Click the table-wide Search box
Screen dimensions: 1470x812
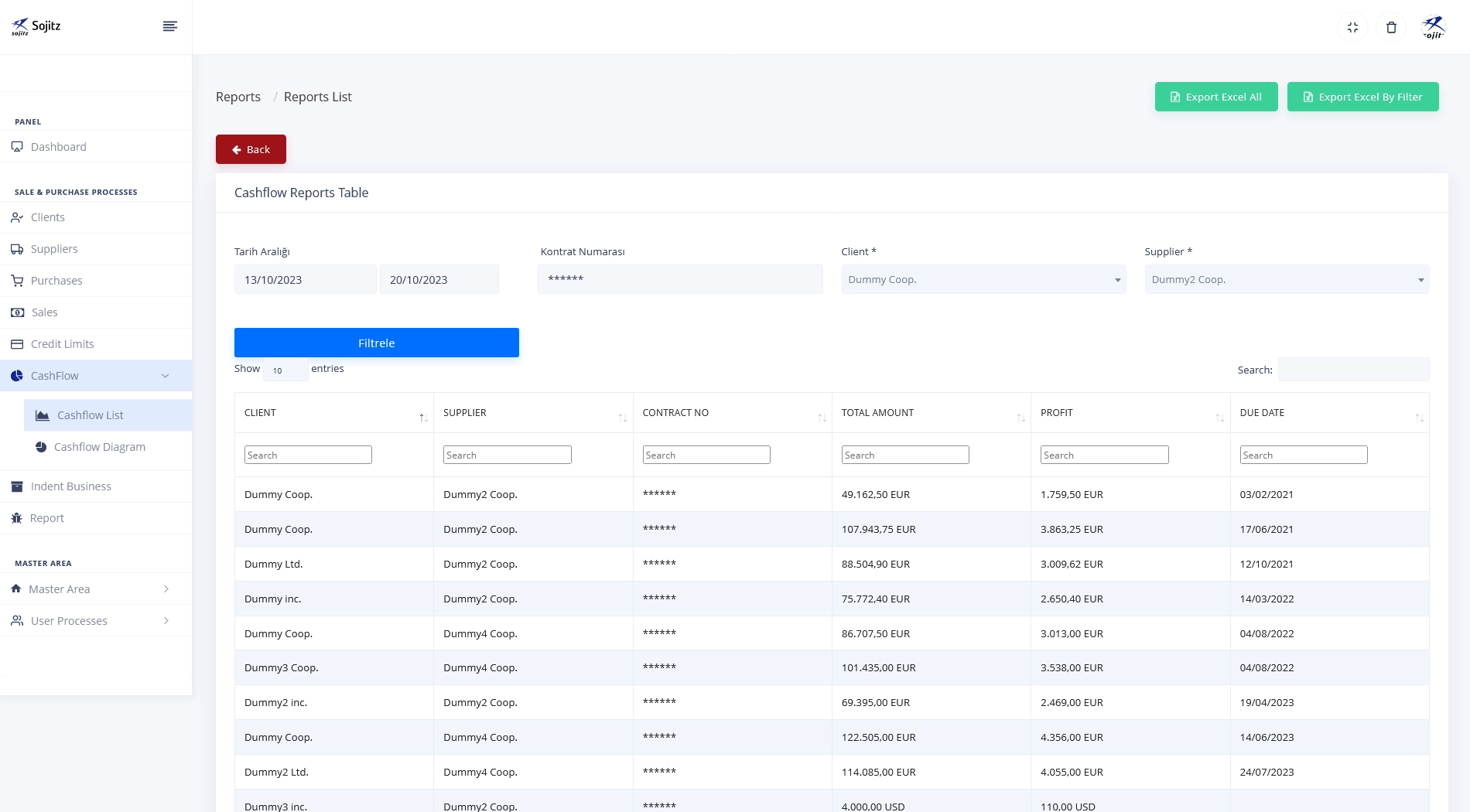point(1353,370)
